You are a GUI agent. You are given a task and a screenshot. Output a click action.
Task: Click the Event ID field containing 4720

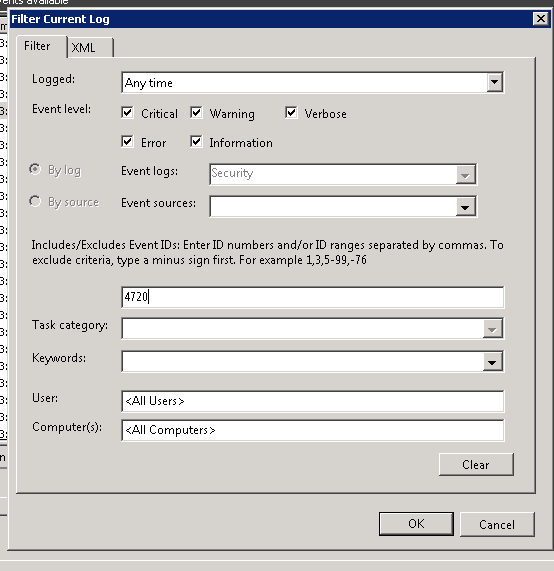tap(313, 297)
